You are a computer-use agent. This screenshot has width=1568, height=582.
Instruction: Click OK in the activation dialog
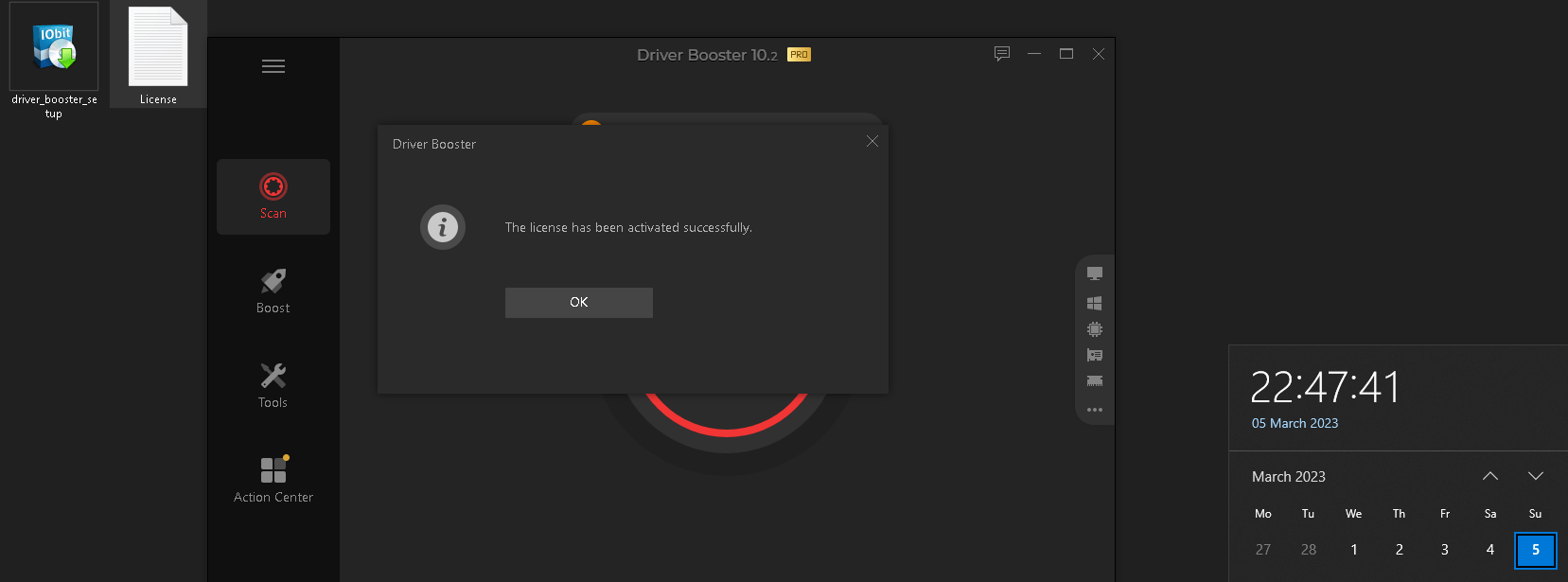tap(579, 303)
